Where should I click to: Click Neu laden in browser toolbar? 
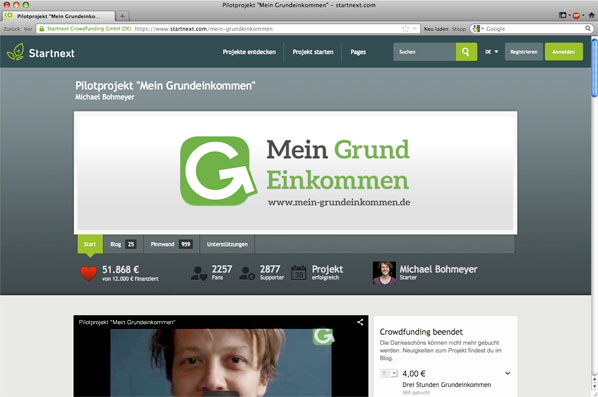tap(436, 29)
